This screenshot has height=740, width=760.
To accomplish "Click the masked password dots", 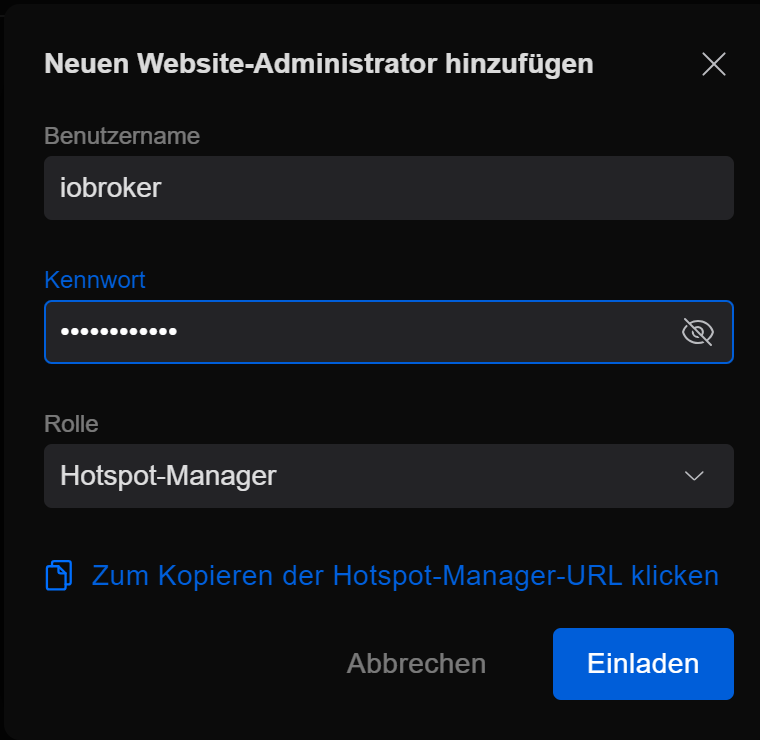I will pyautogui.click(x=118, y=332).
